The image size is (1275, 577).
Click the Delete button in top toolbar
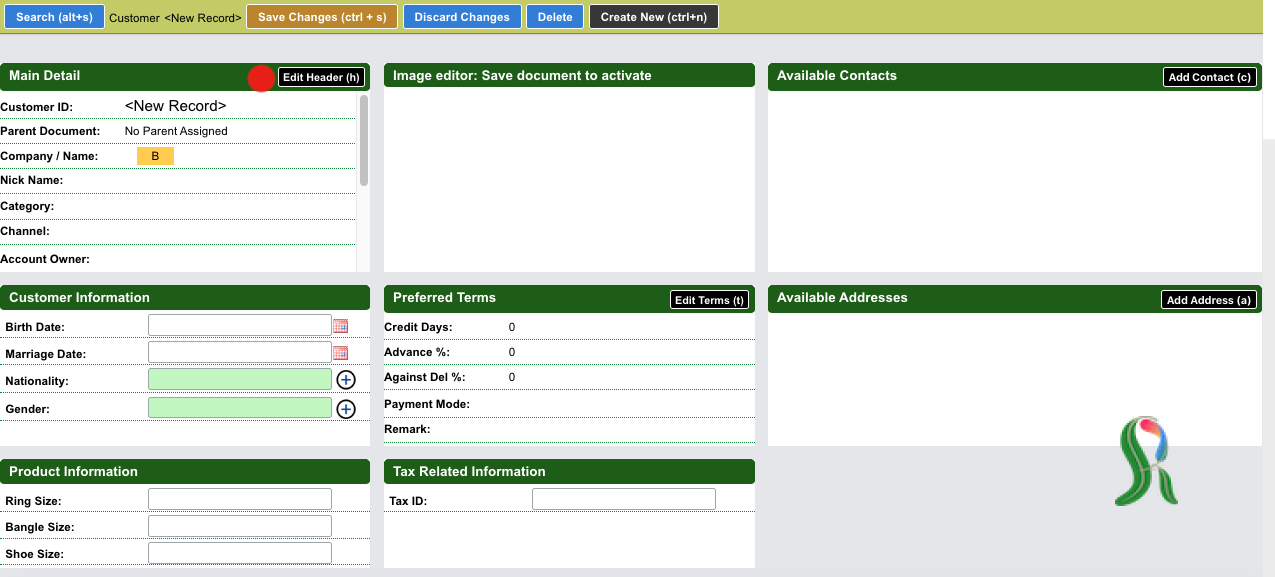click(x=555, y=17)
